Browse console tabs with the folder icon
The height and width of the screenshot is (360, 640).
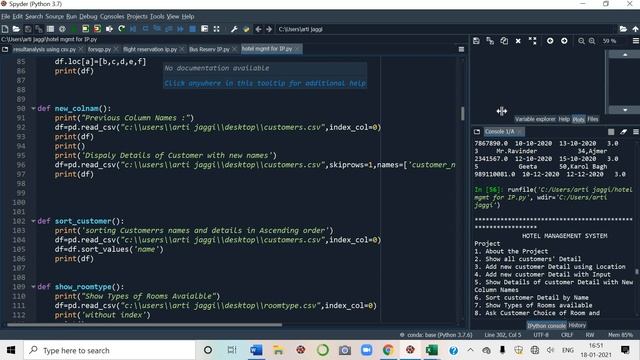(x=477, y=131)
